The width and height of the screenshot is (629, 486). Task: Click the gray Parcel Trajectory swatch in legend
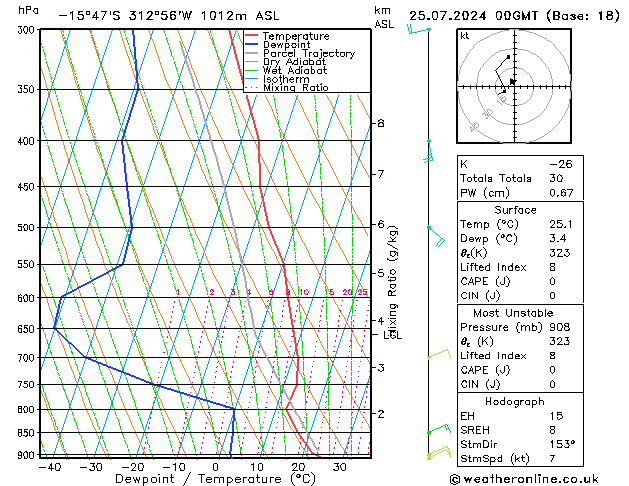252,53
